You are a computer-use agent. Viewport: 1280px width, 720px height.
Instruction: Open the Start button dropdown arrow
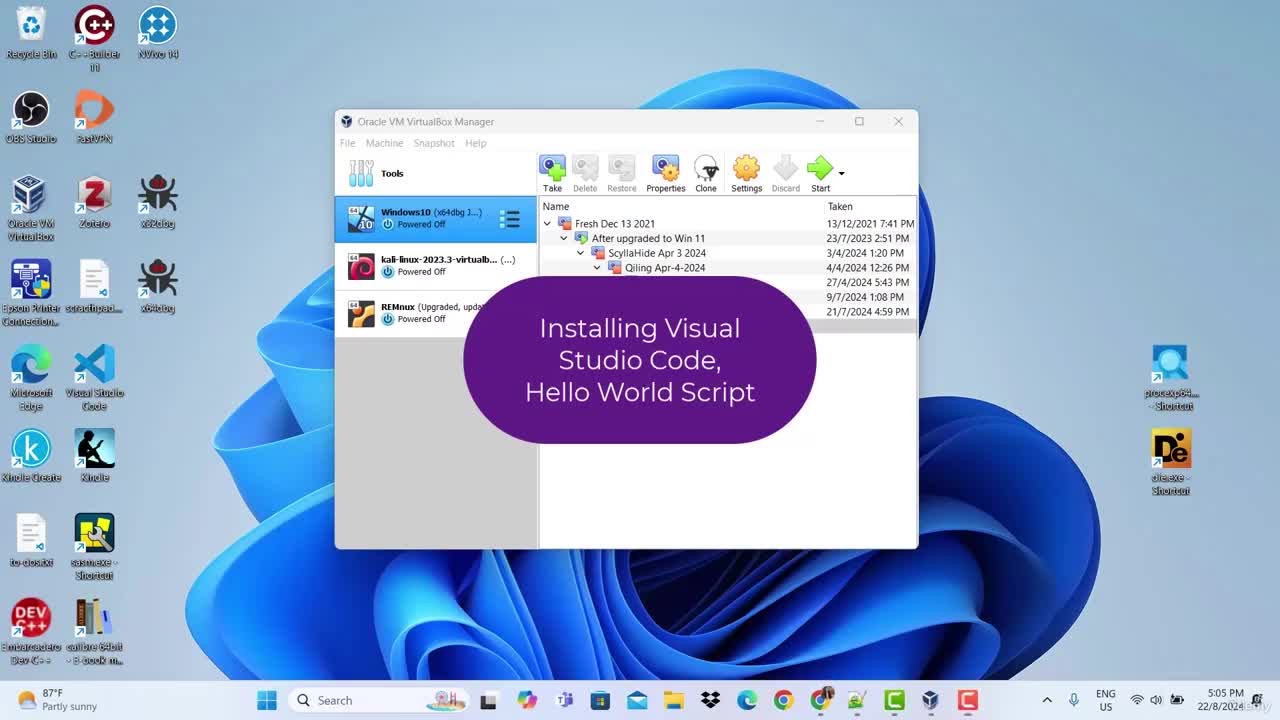[841, 174]
